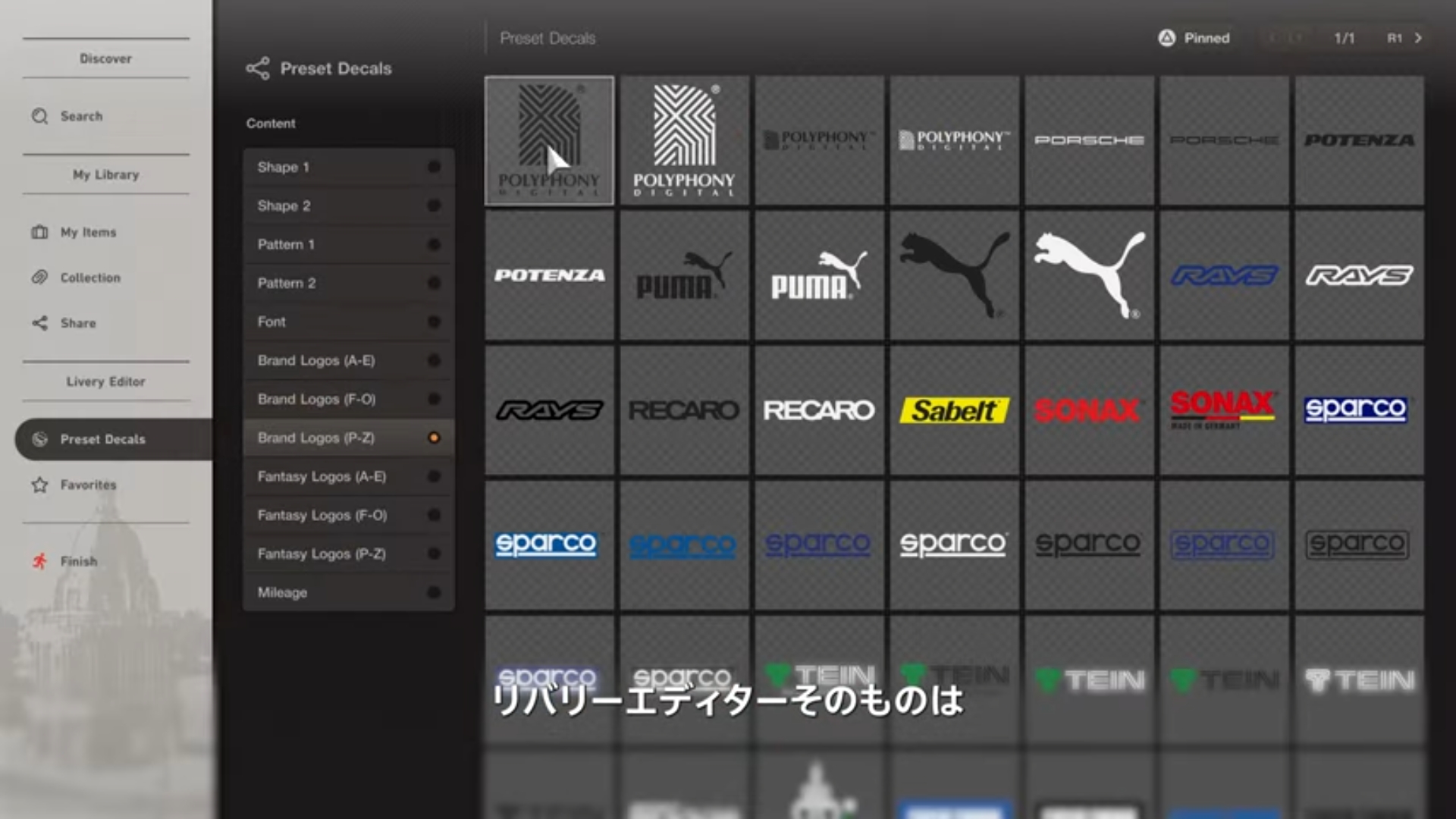The image size is (1456, 819).
Task: Click the Discover heading link
Action: click(105, 58)
